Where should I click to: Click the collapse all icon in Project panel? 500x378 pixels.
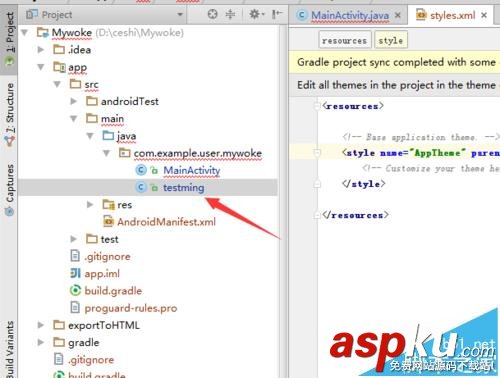coord(230,14)
